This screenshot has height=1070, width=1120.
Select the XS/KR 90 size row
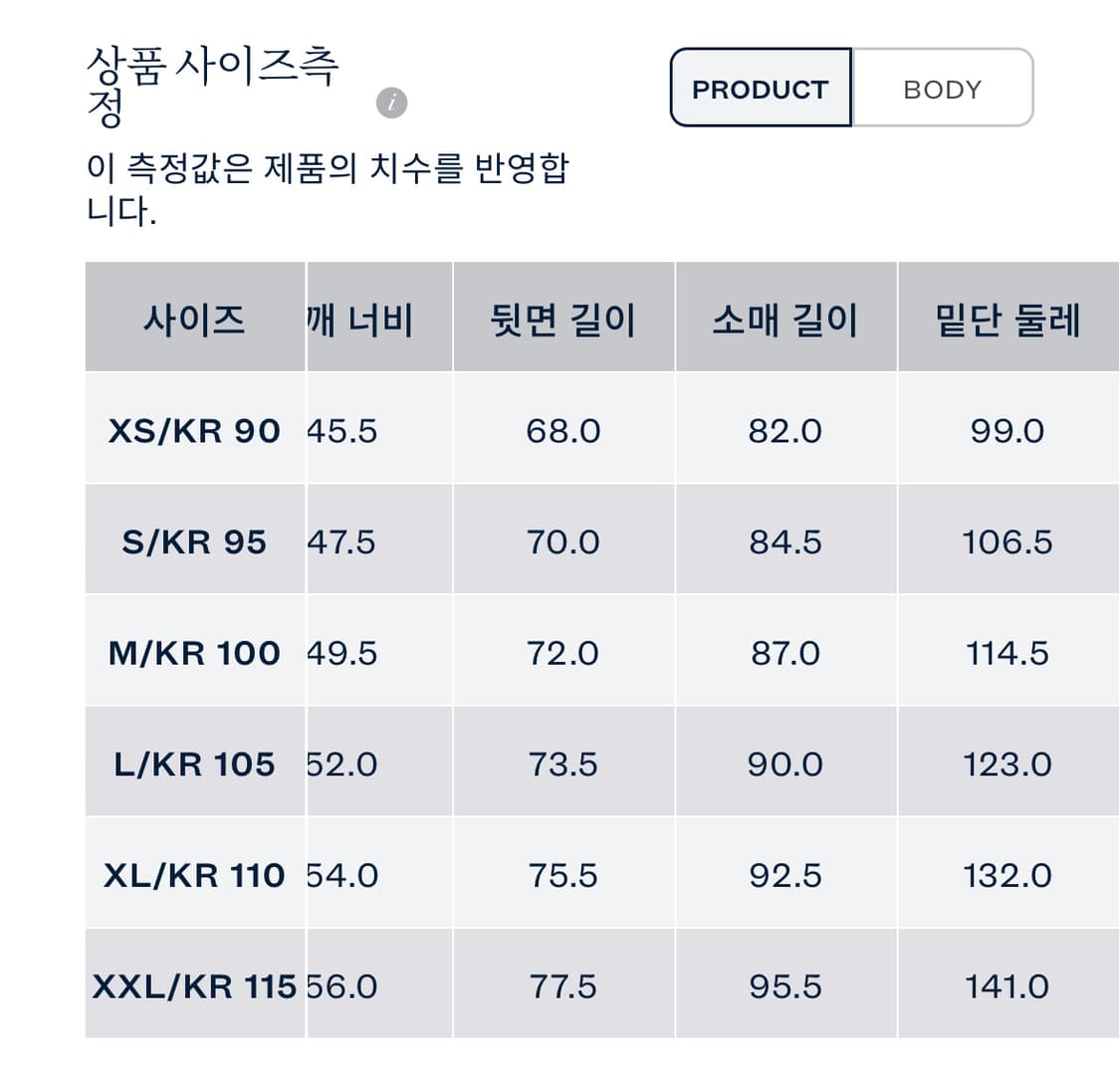[195, 431]
